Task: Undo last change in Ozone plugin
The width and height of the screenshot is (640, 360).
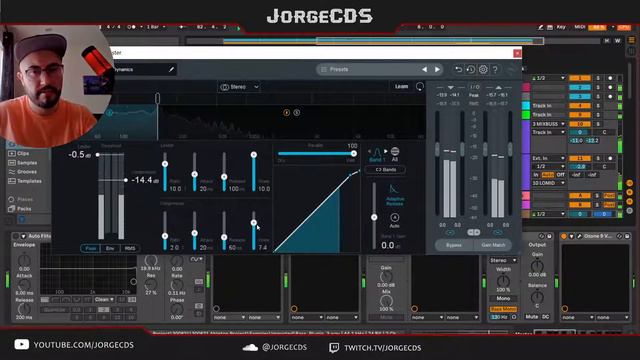Action: tap(458, 69)
